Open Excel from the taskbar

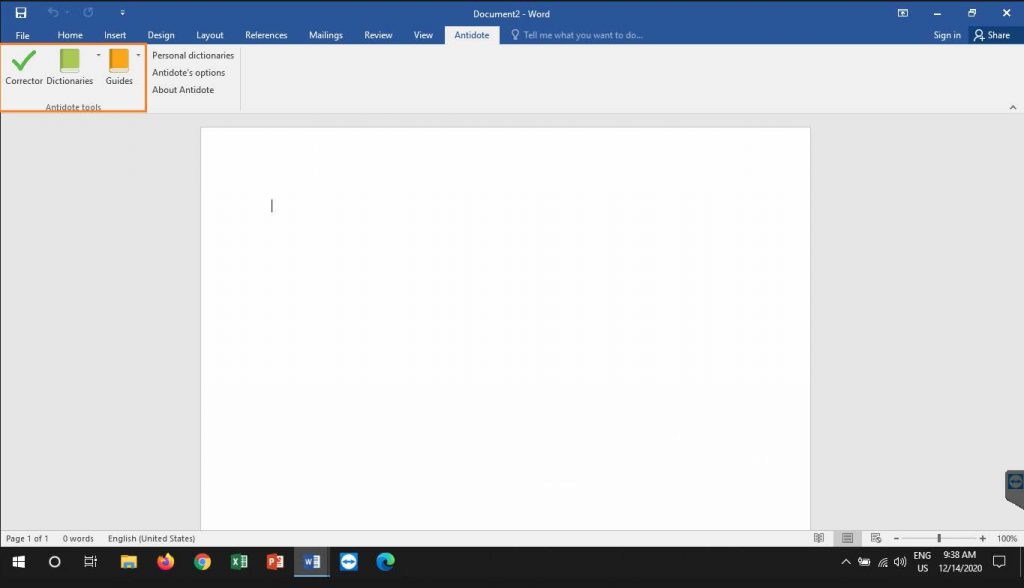coord(239,562)
